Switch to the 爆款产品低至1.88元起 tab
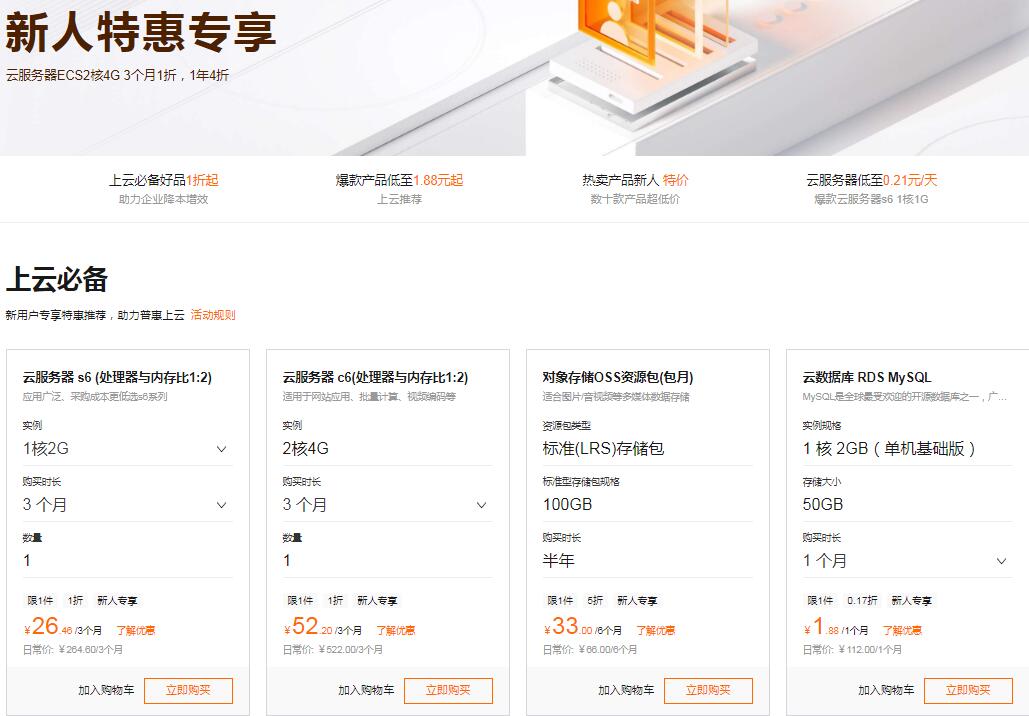 click(399, 188)
